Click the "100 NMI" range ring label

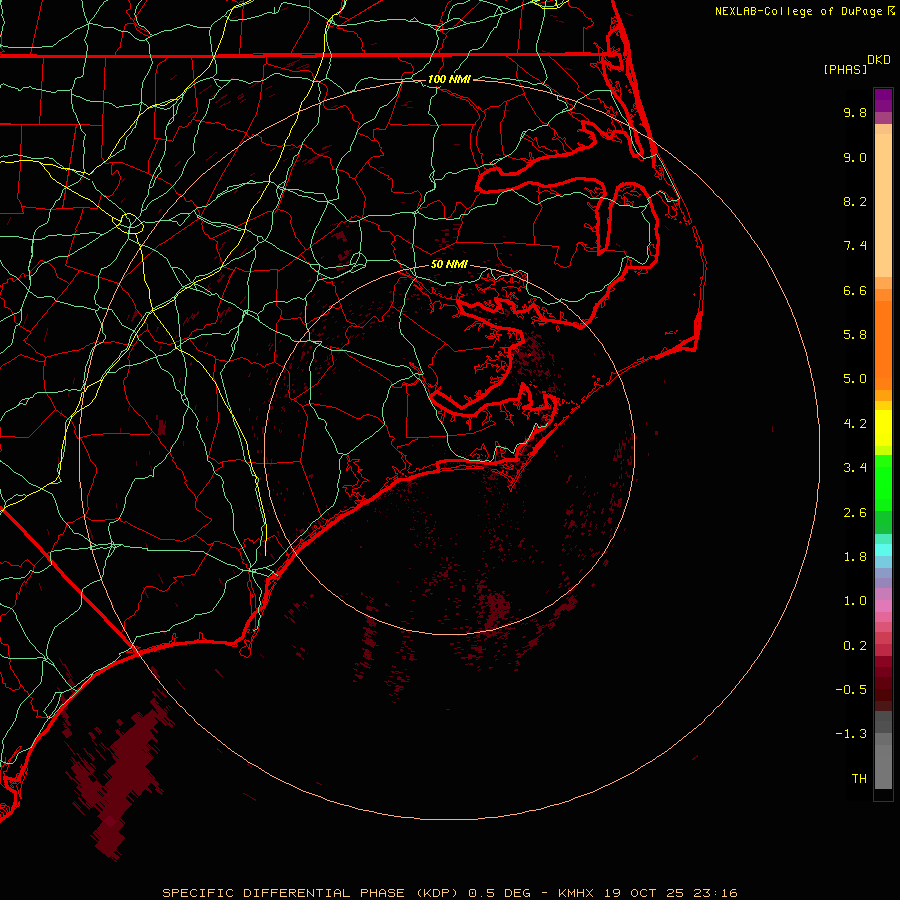pyautogui.click(x=449, y=79)
